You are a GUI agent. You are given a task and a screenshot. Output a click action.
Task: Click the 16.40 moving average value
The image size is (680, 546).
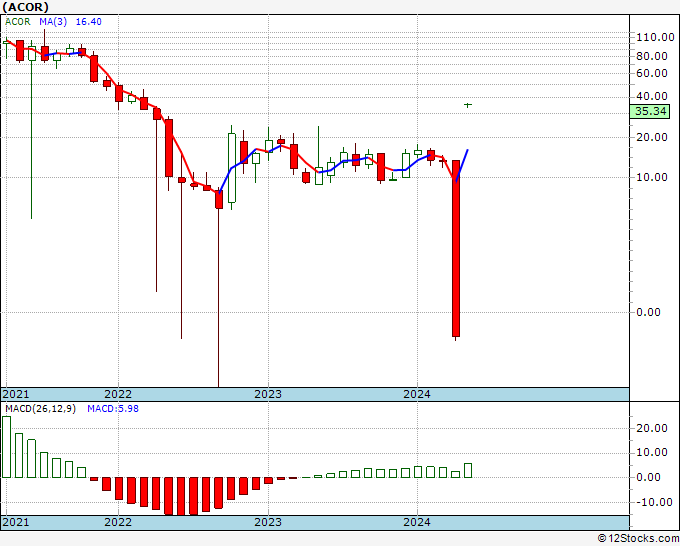coord(88,22)
